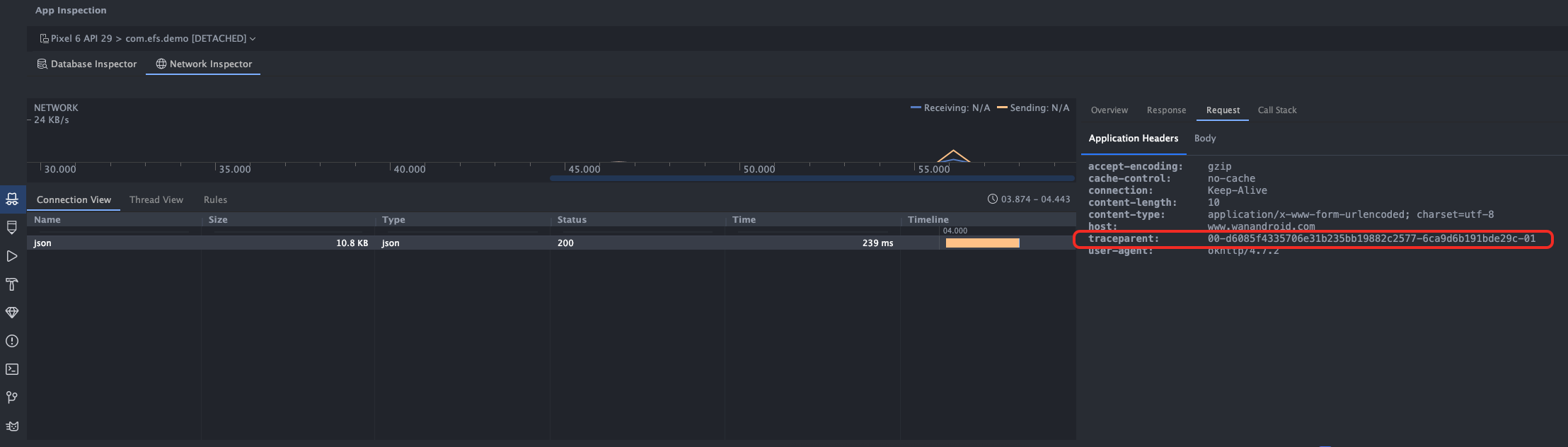Click the content-length header label
The width and height of the screenshot is (1568, 447).
click(x=1132, y=202)
